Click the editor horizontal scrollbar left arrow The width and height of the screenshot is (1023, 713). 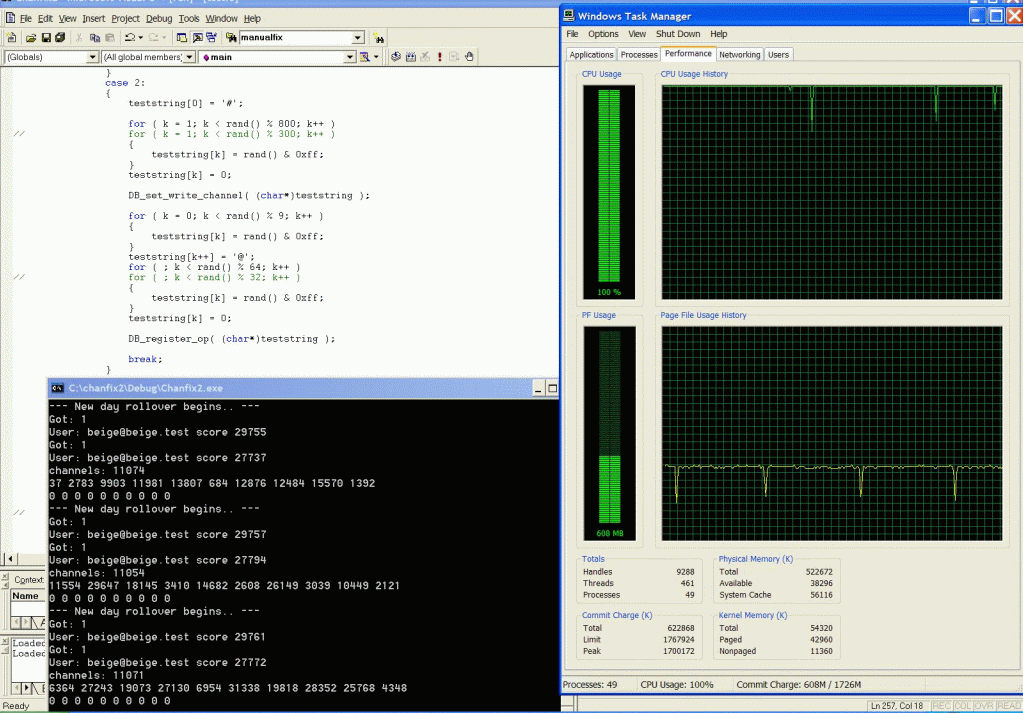pos(9,559)
